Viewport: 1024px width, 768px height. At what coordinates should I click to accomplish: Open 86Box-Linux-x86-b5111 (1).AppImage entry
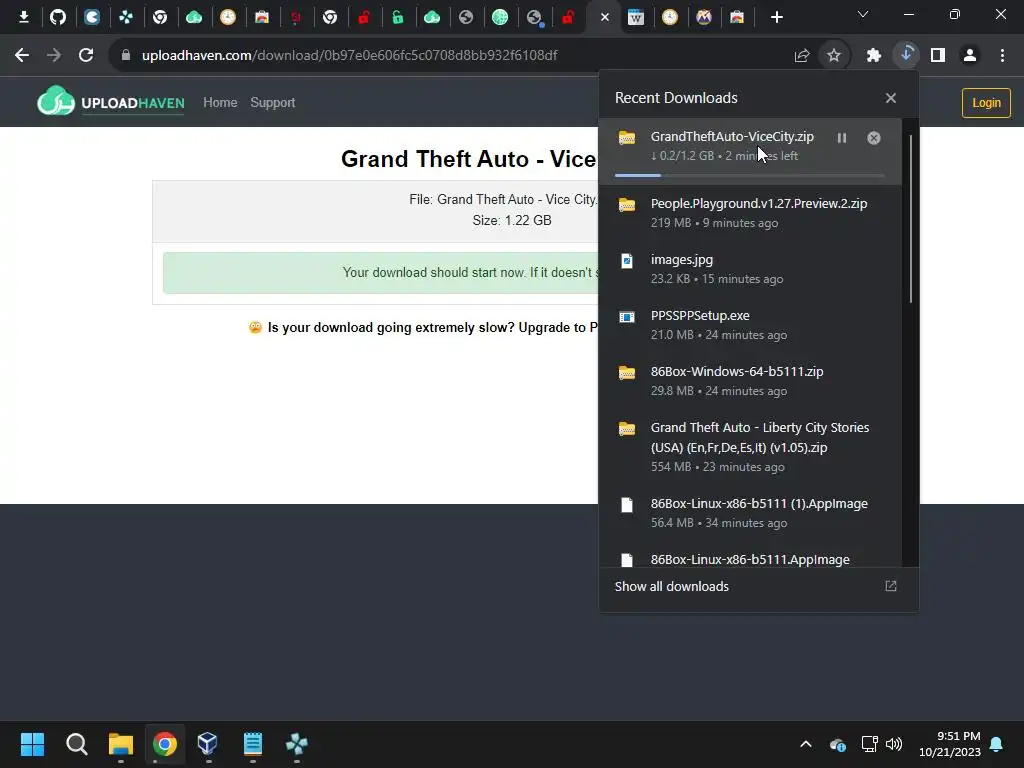750,513
